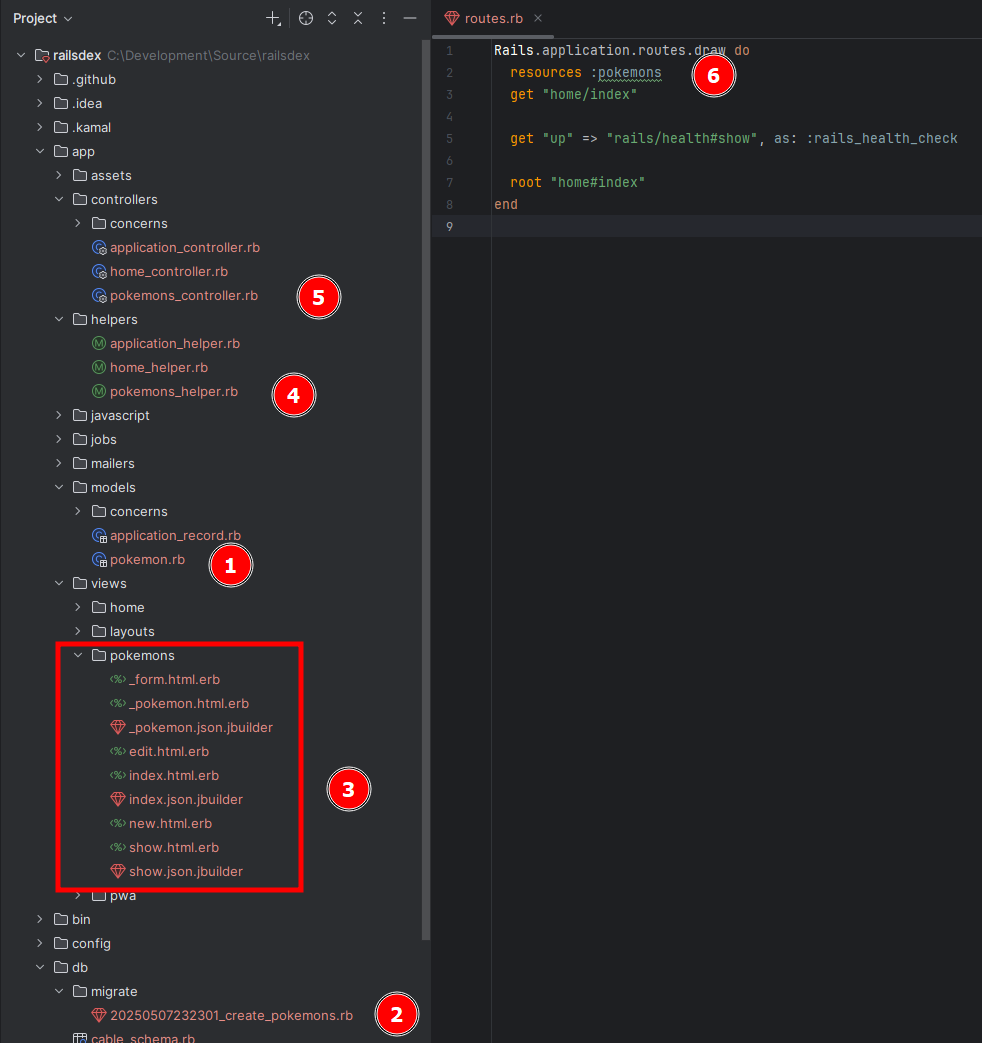Image resolution: width=982 pixels, height=1043 pixels.
Task: Click the Expand All icon in Project toolbar
Action: pyautogui.click(x=332, y=19)
